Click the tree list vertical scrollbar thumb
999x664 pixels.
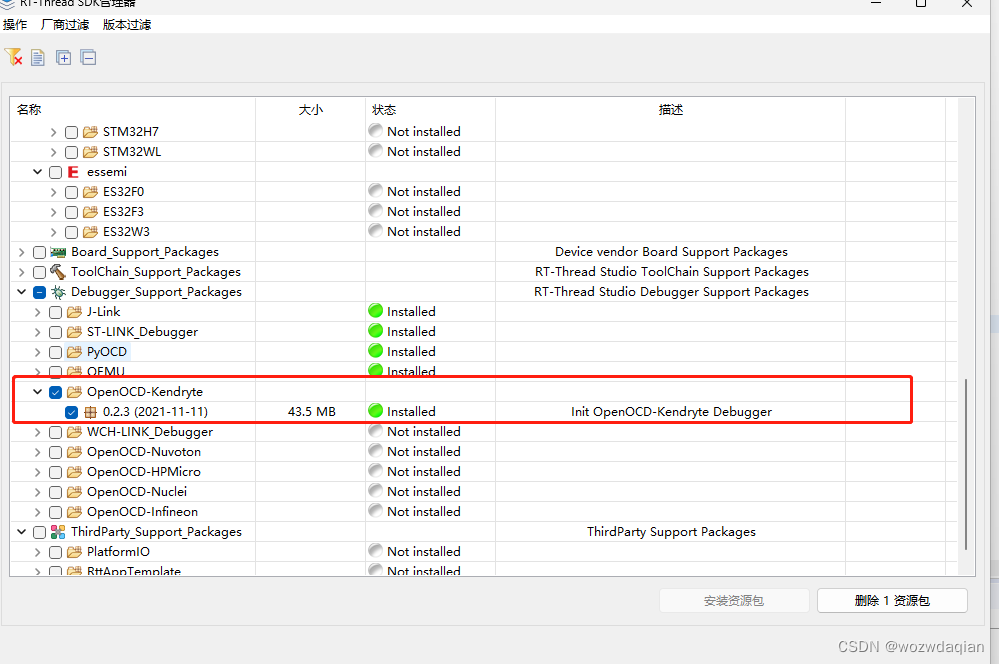[966, 464]
